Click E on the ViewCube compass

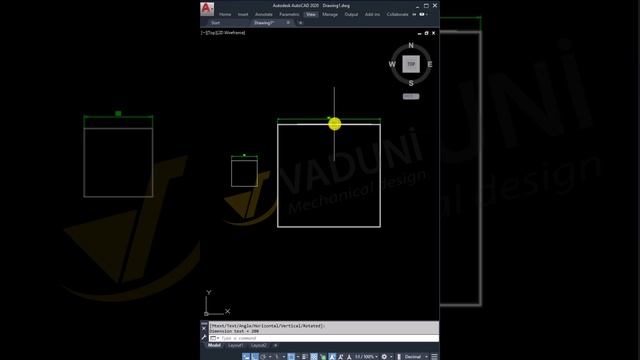(429, 64)
